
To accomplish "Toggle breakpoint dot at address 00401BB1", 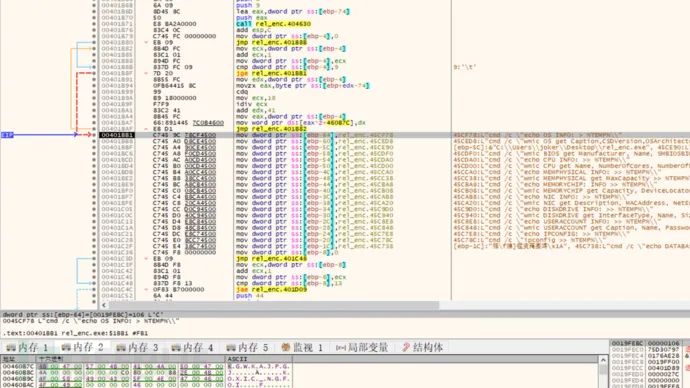I will click(x=94, y=135).
